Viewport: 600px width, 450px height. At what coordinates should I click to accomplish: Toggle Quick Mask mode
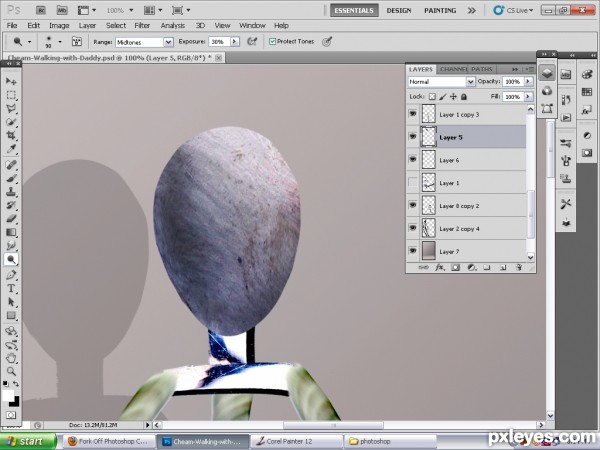pos(11,415)
